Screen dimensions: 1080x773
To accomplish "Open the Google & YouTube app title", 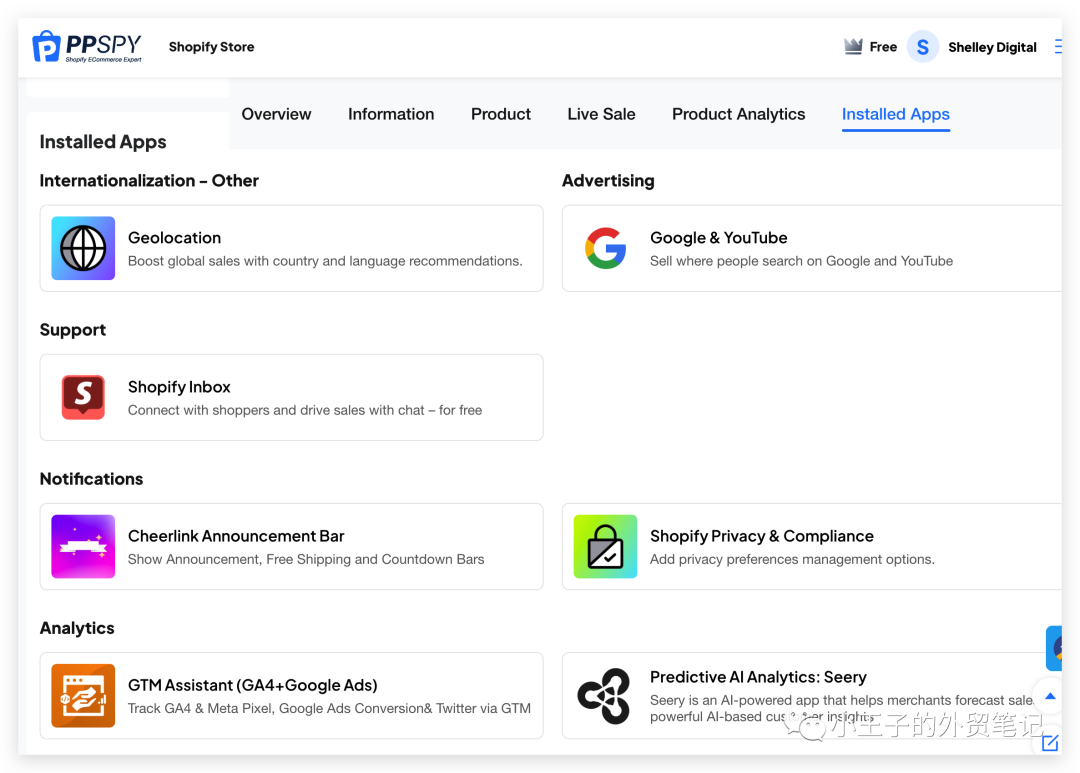I will click(x=718, y=238).
